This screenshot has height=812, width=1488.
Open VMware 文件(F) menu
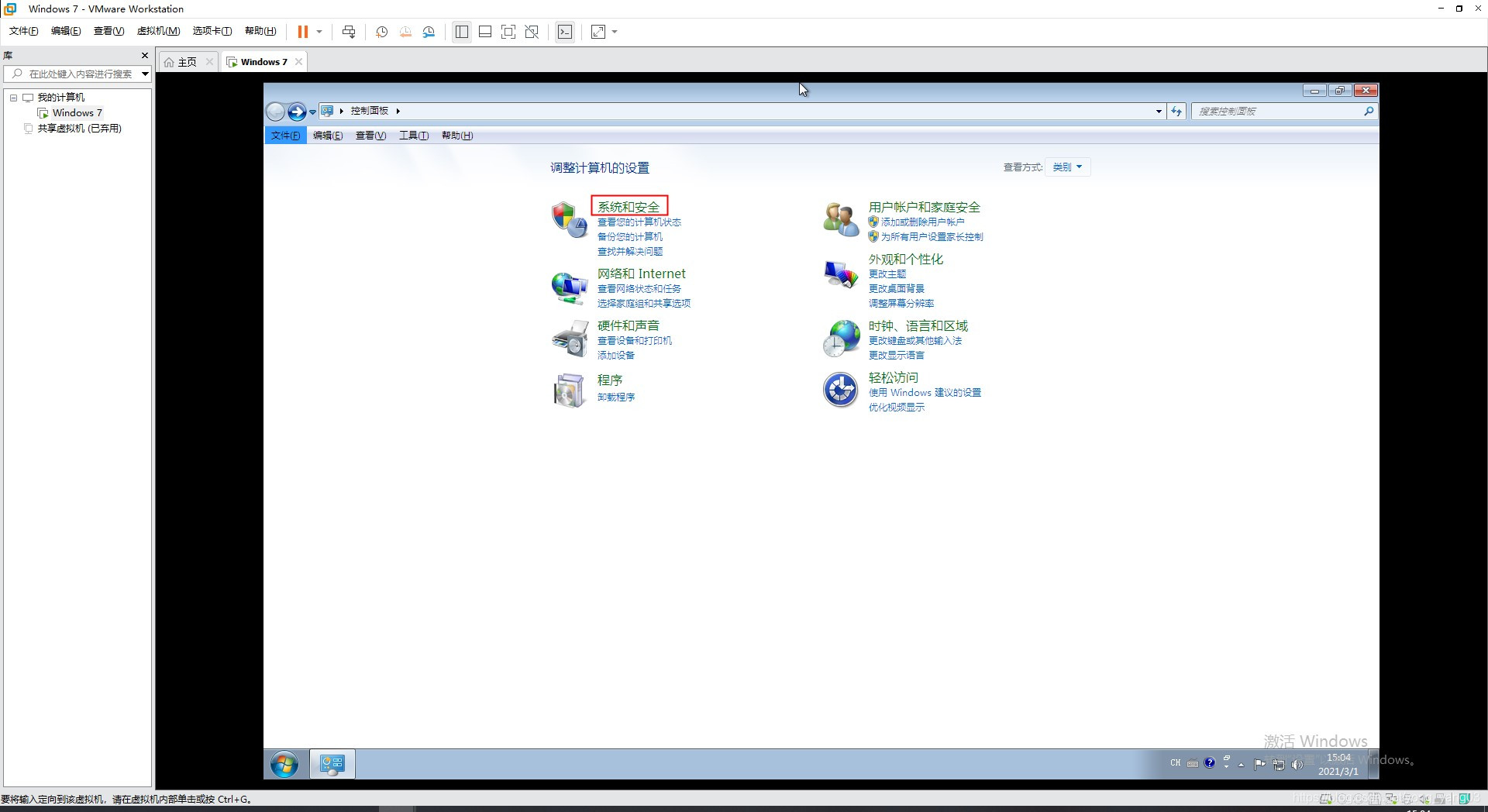pyautogui.click(x=23, y=31)
